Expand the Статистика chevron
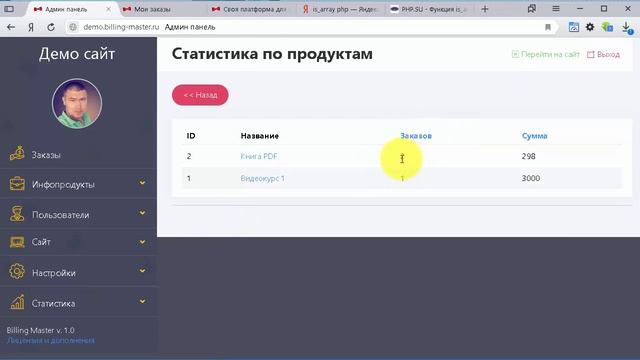640x360 pixels. coord(142,302)
